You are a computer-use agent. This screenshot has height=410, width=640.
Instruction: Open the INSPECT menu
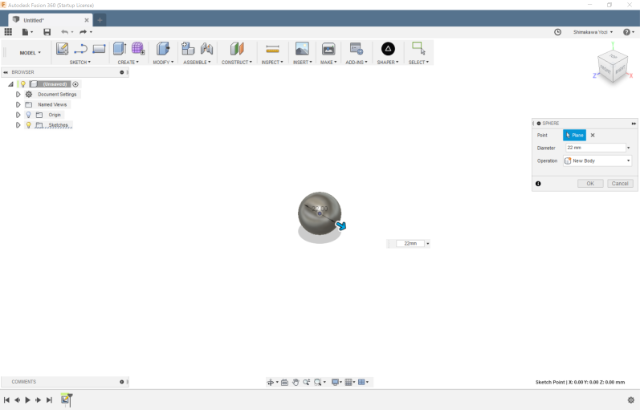click(x=272, y=62)
